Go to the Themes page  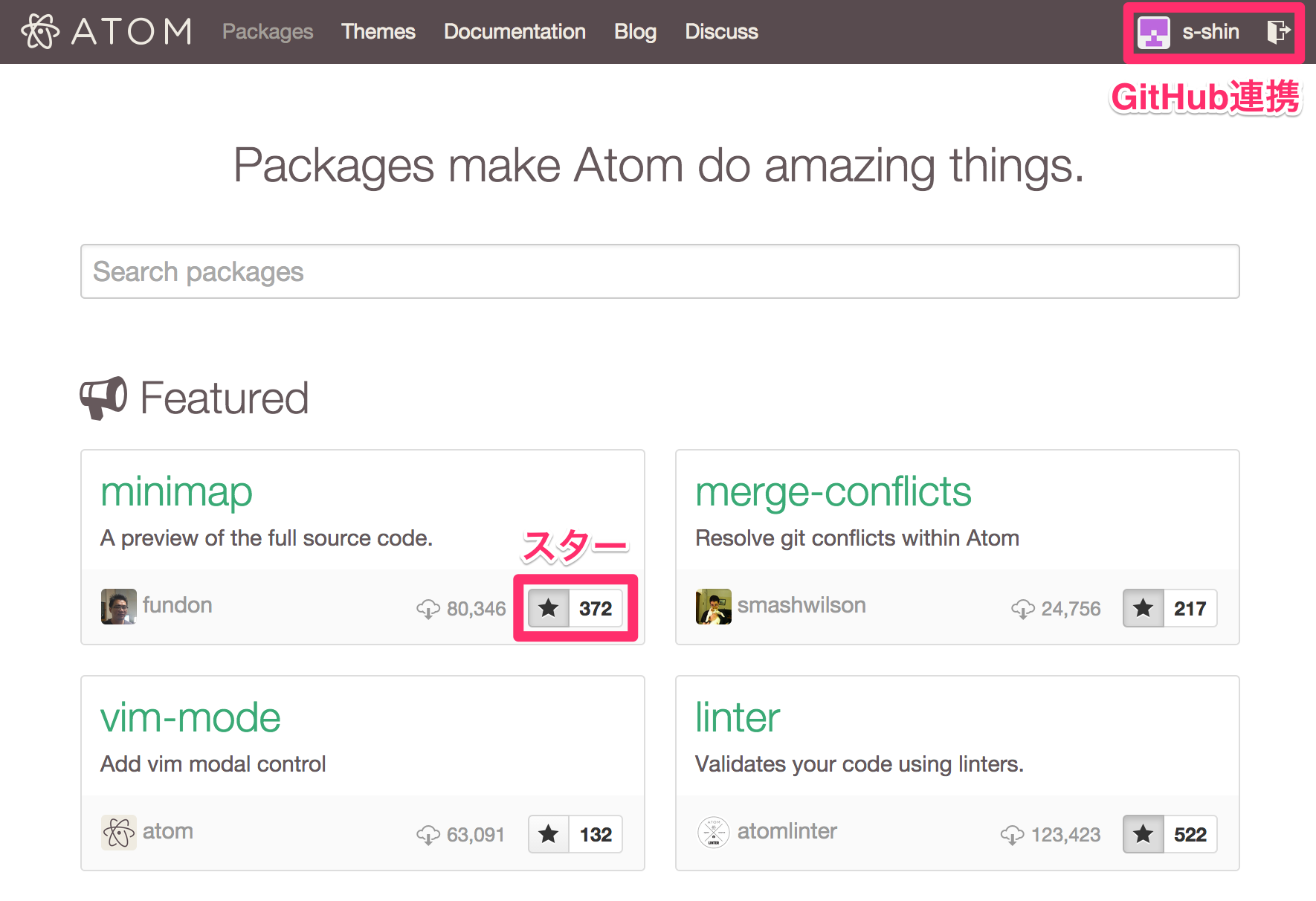click(378, 31)
